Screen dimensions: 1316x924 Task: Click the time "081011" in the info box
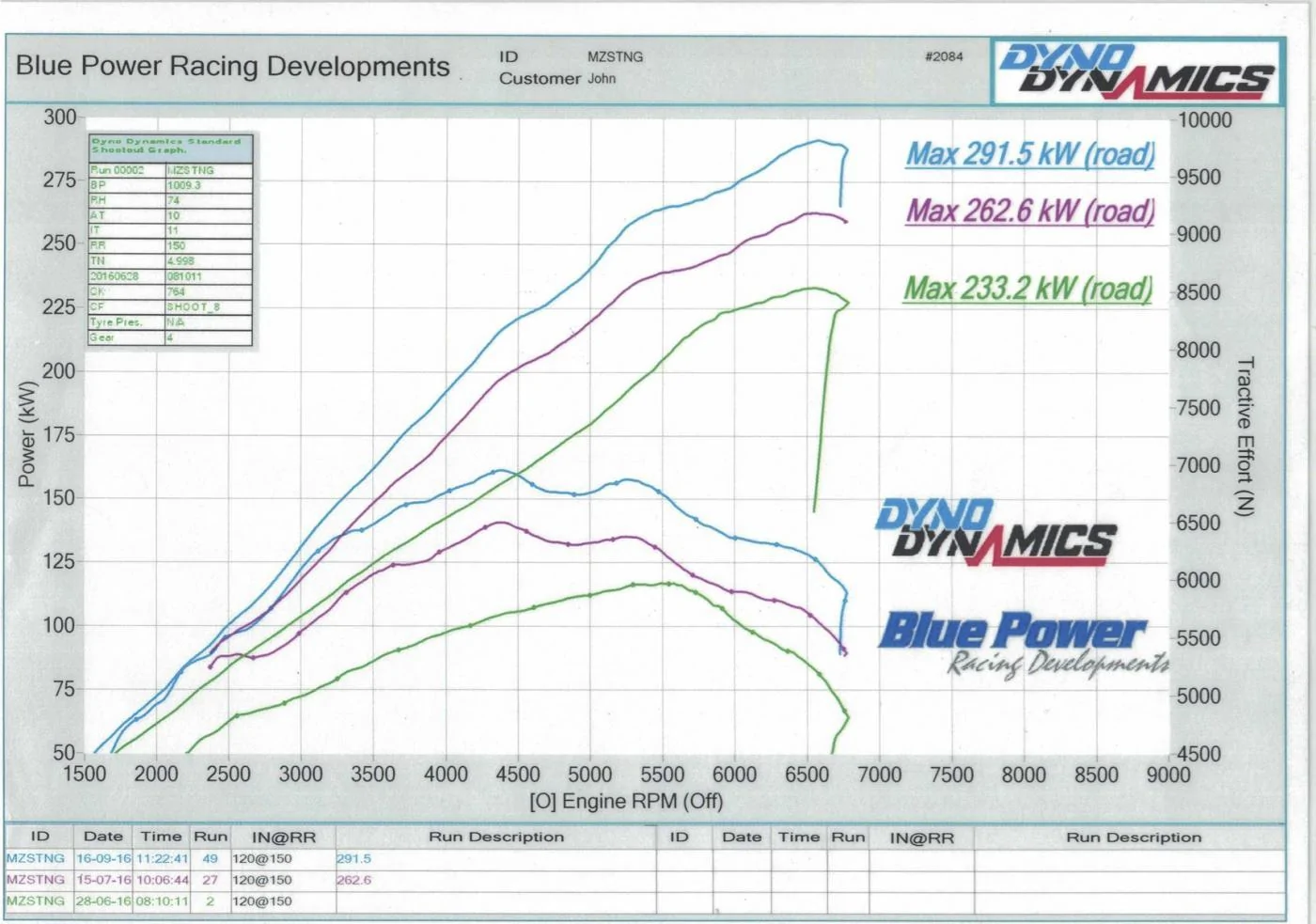184,276
